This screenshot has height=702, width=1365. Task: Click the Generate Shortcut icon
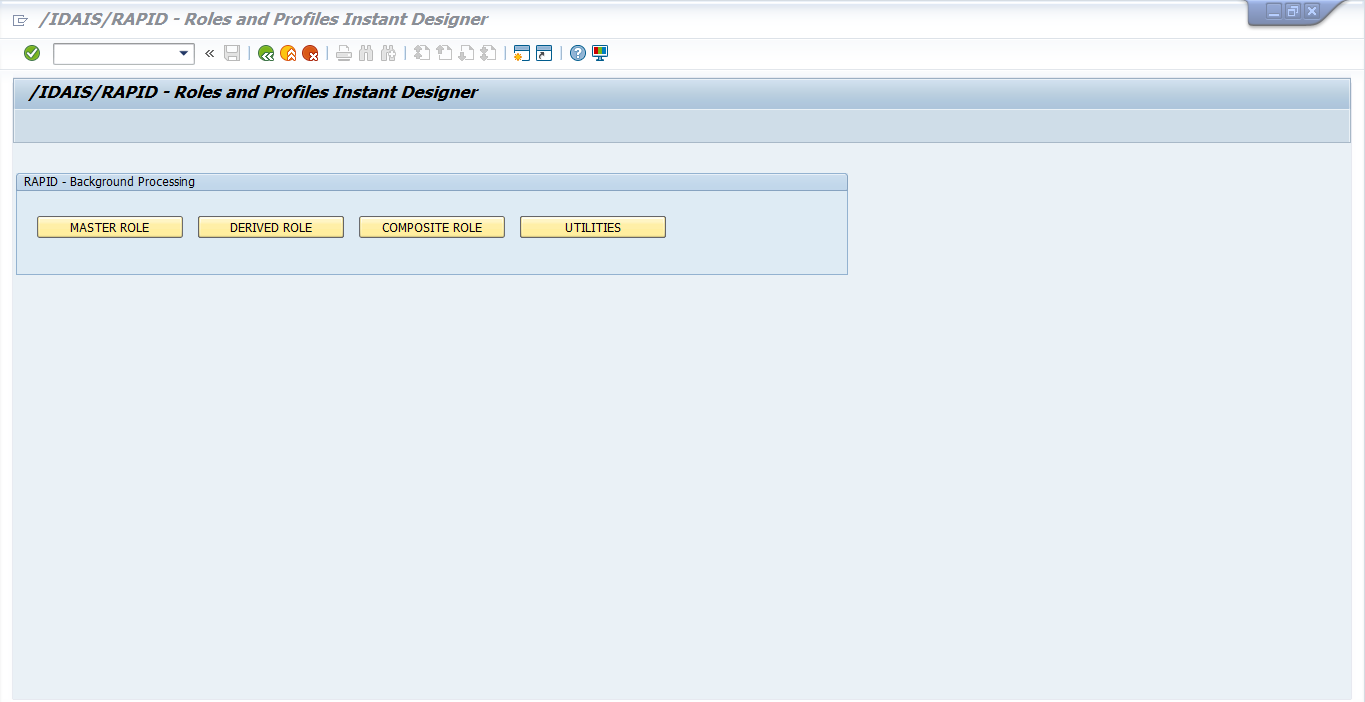pos(544,53)
